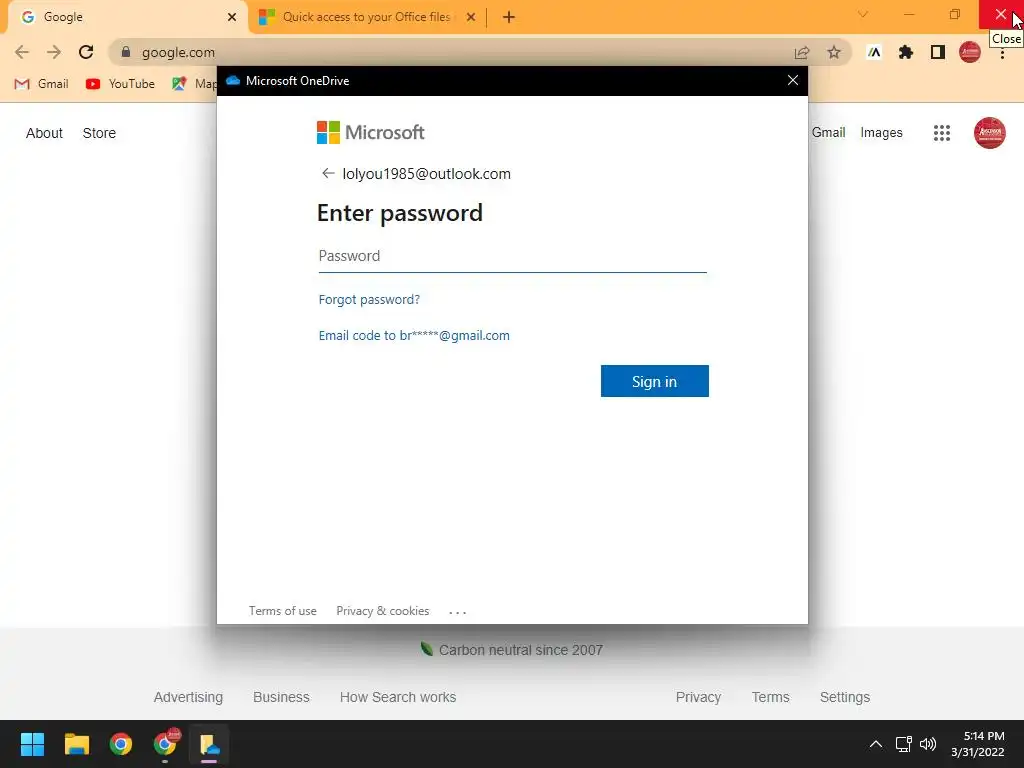Viewport: 1024px width, 768px height.
Task: Close the Google tab
Action: (x=231, y=17)
